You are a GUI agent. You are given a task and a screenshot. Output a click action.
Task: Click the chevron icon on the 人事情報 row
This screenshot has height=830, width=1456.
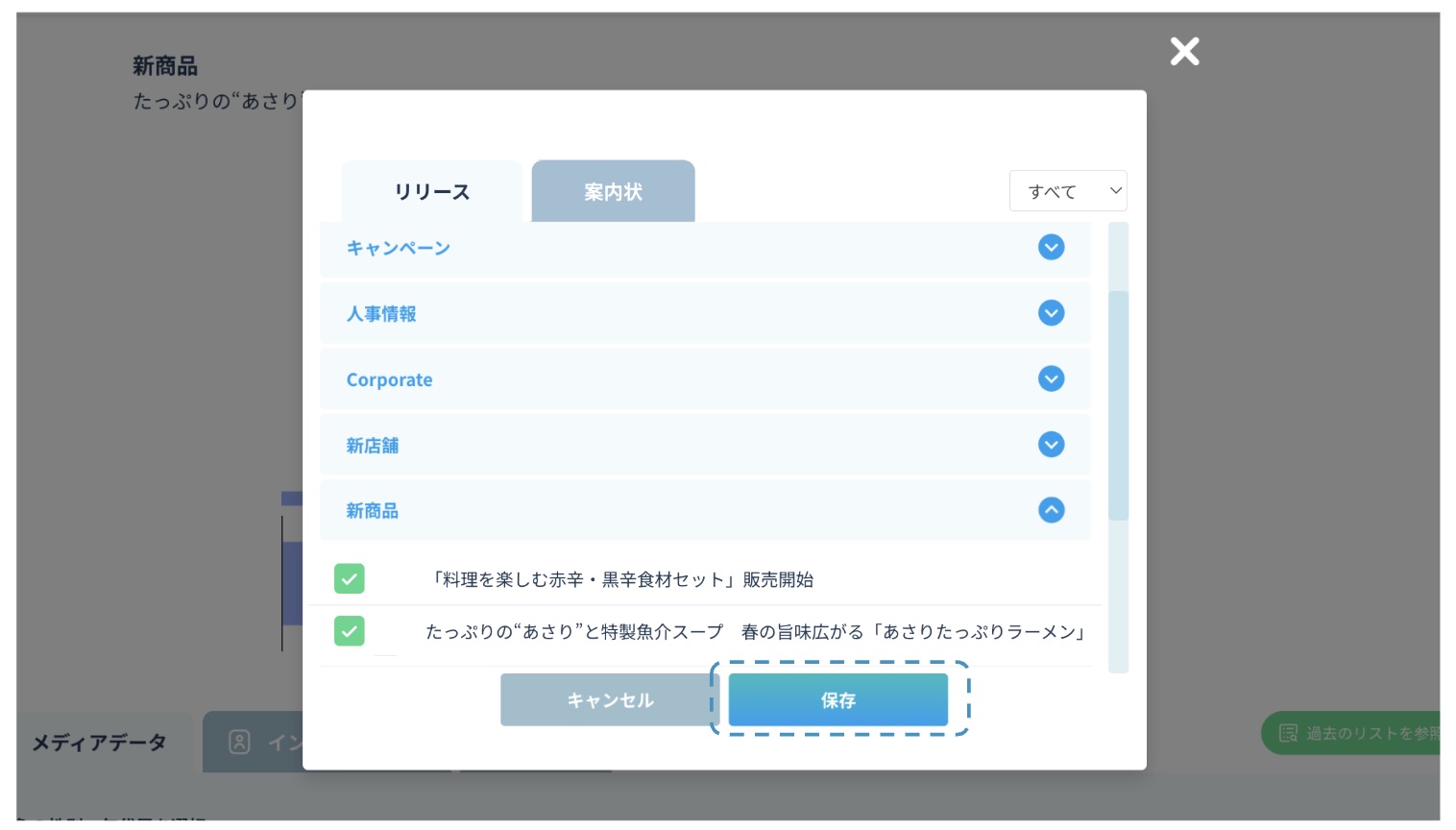click(1051, 313)
